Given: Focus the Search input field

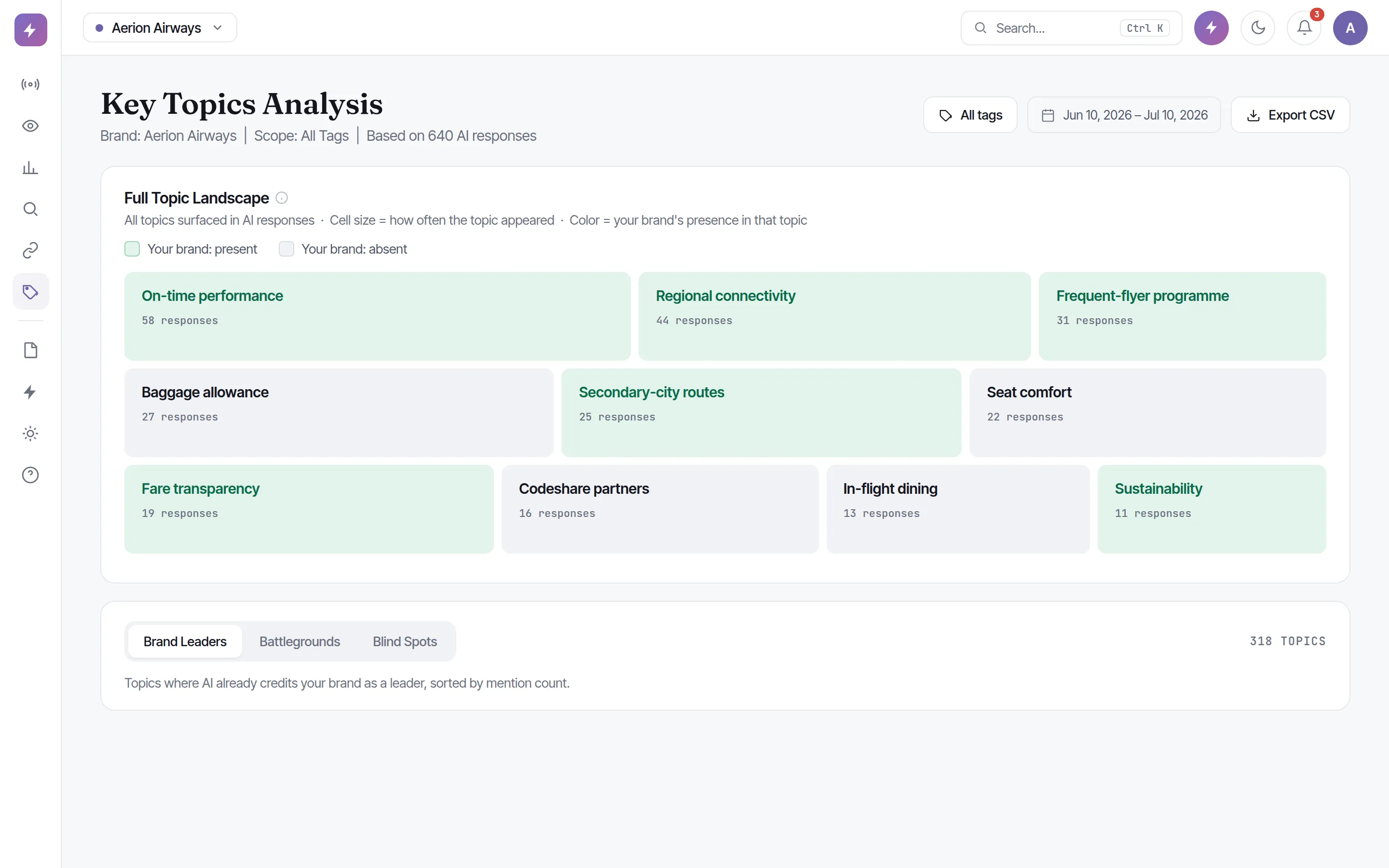Looking at the screenshot, I should point(1071,27).
